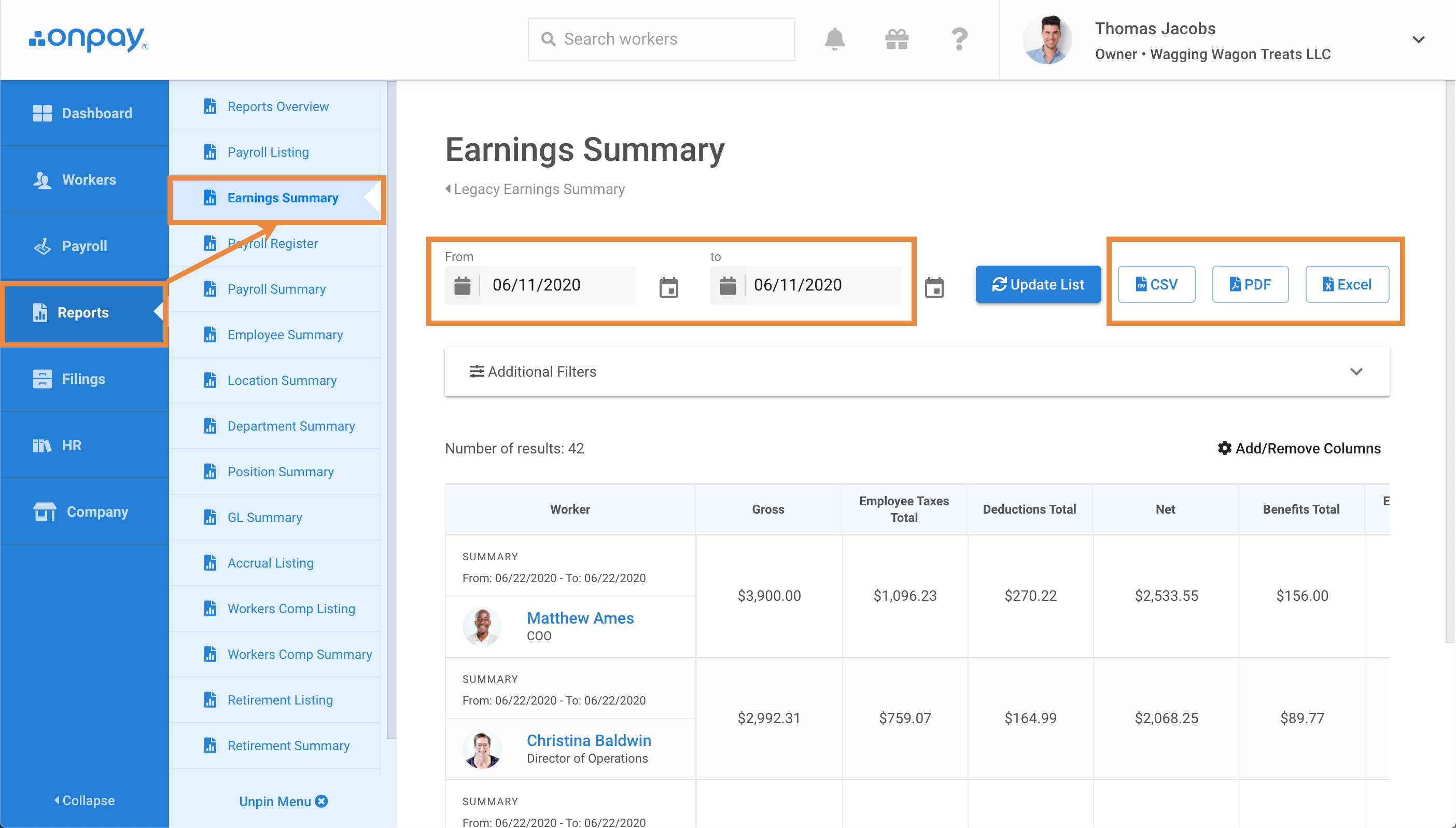Click the OnPay logo
This screenshot has height=828, width=1456.
point(88,39)
